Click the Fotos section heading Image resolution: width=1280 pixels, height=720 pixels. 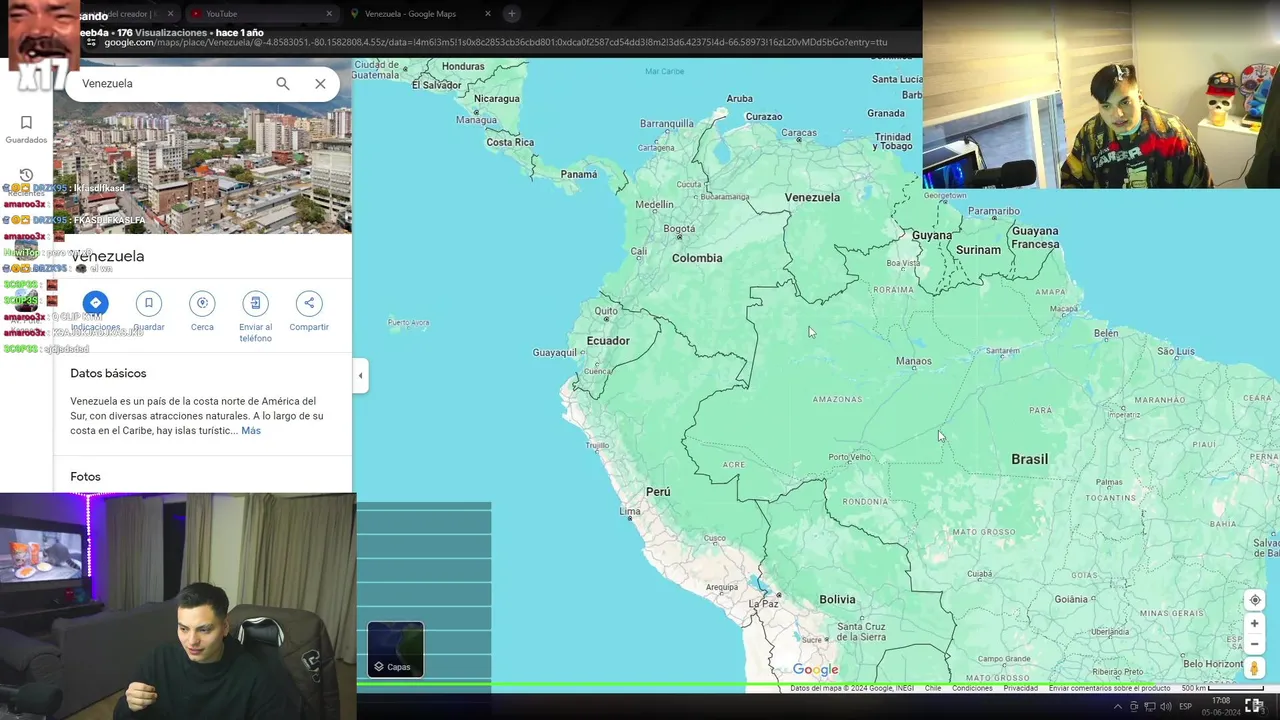tap(85, 477)
